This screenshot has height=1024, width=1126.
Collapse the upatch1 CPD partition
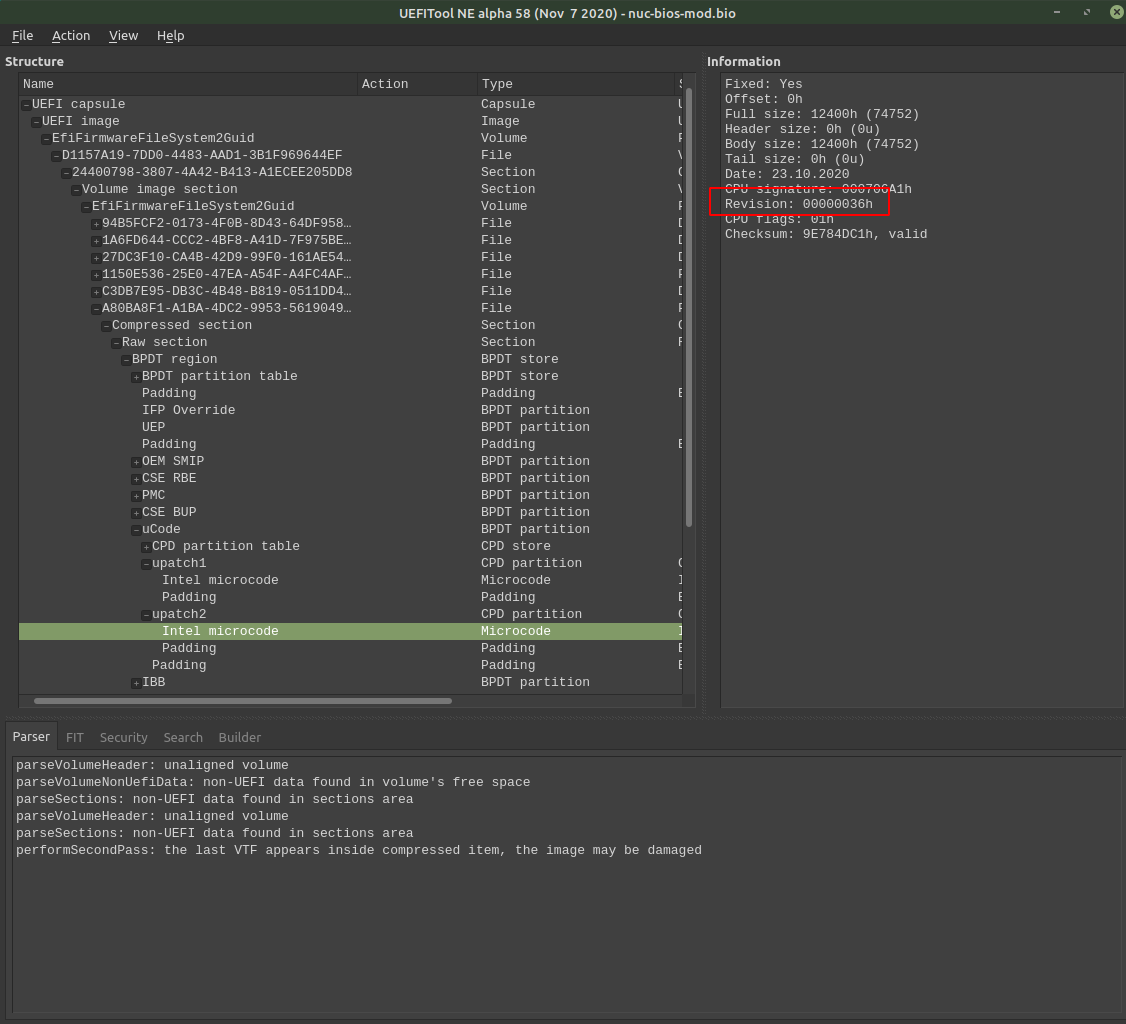click(x=146, y=564)
